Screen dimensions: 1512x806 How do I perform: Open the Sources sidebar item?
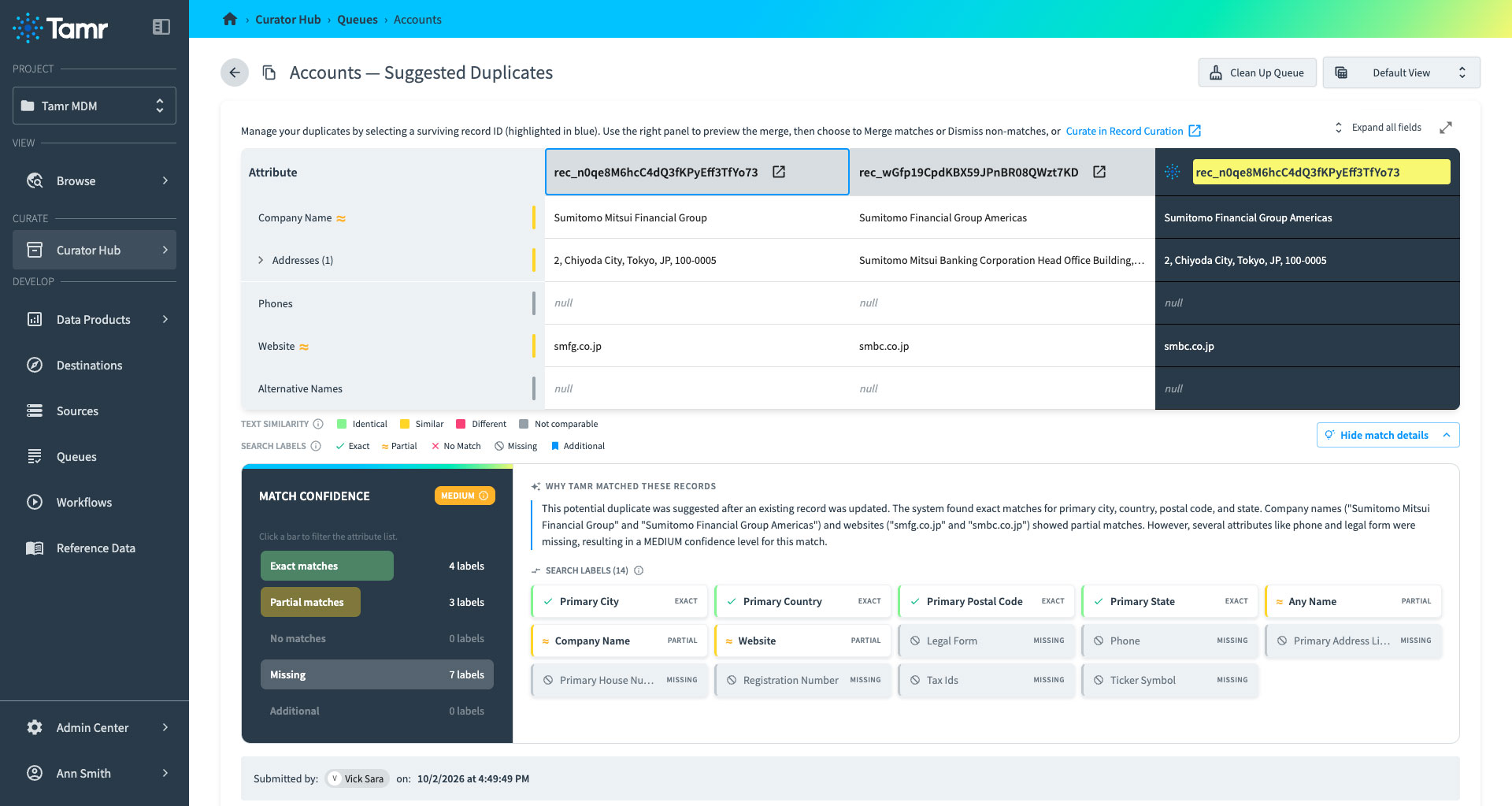pos(94,411)
